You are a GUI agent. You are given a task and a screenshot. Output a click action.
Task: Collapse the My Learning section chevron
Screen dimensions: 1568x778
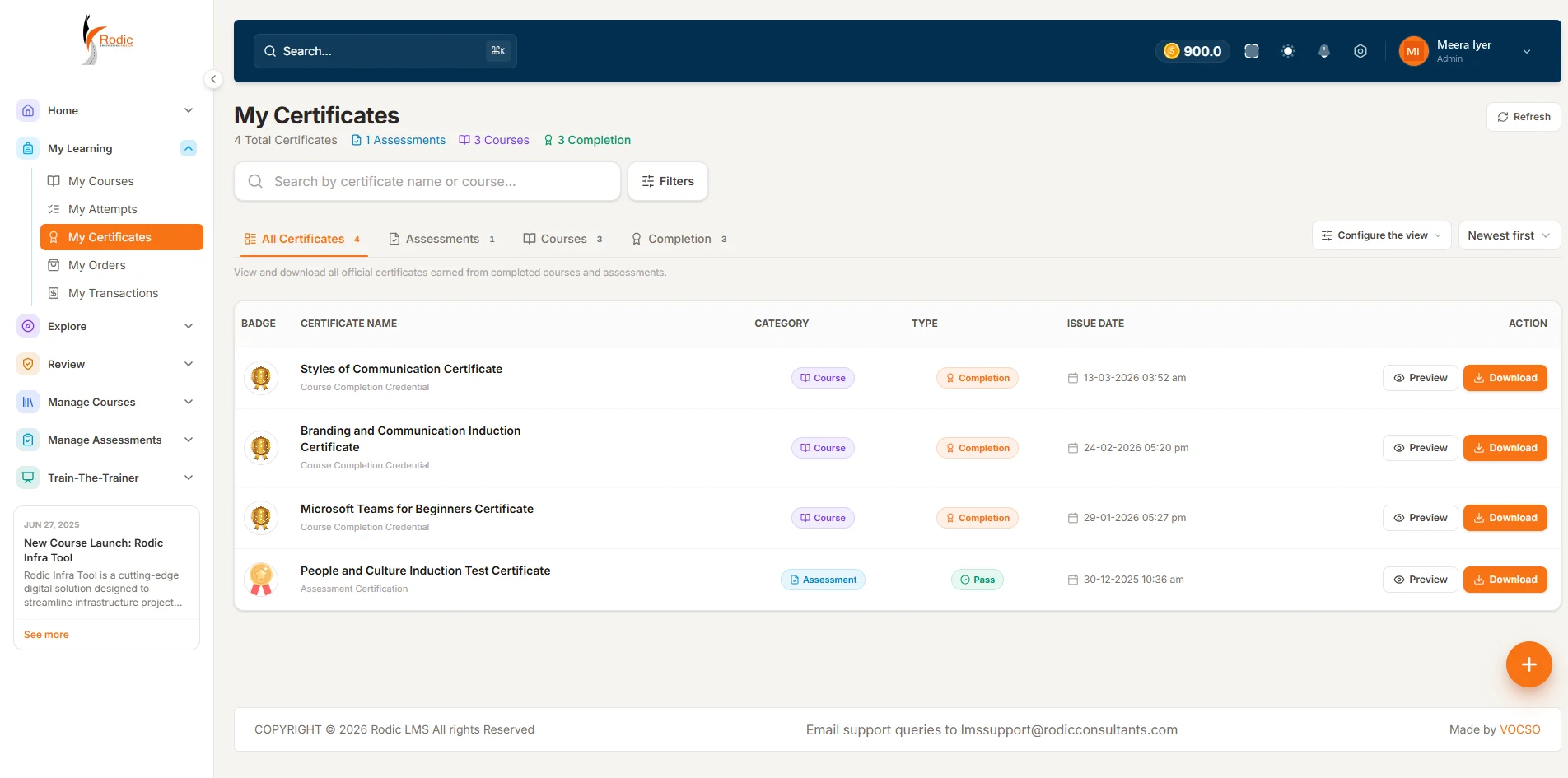[189, 148]
